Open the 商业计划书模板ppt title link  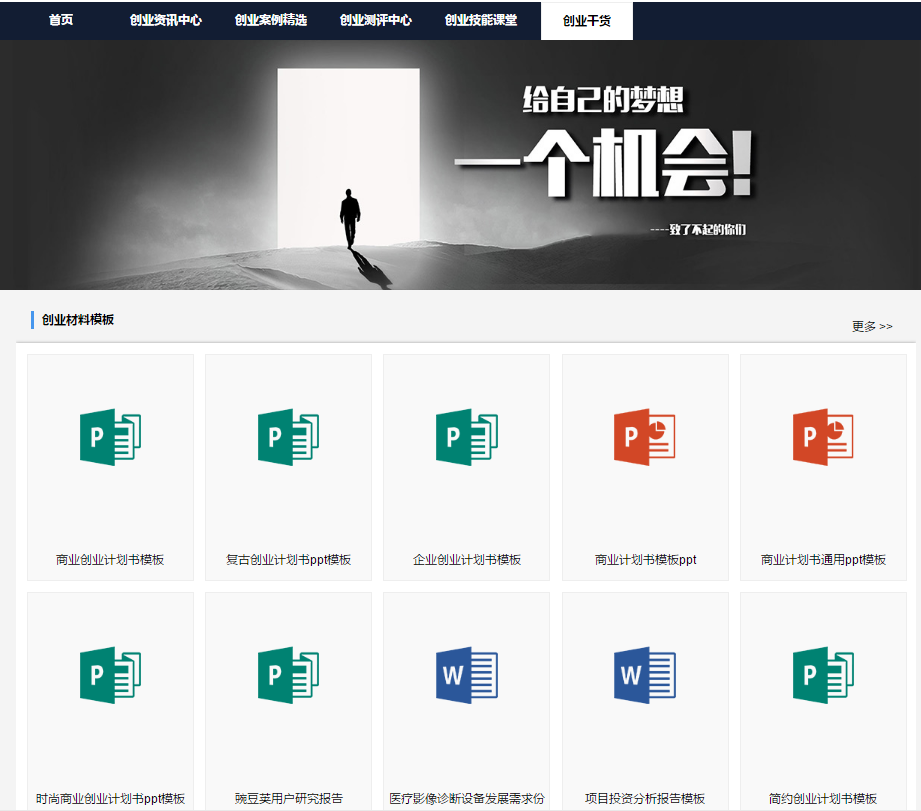[645, 560]
